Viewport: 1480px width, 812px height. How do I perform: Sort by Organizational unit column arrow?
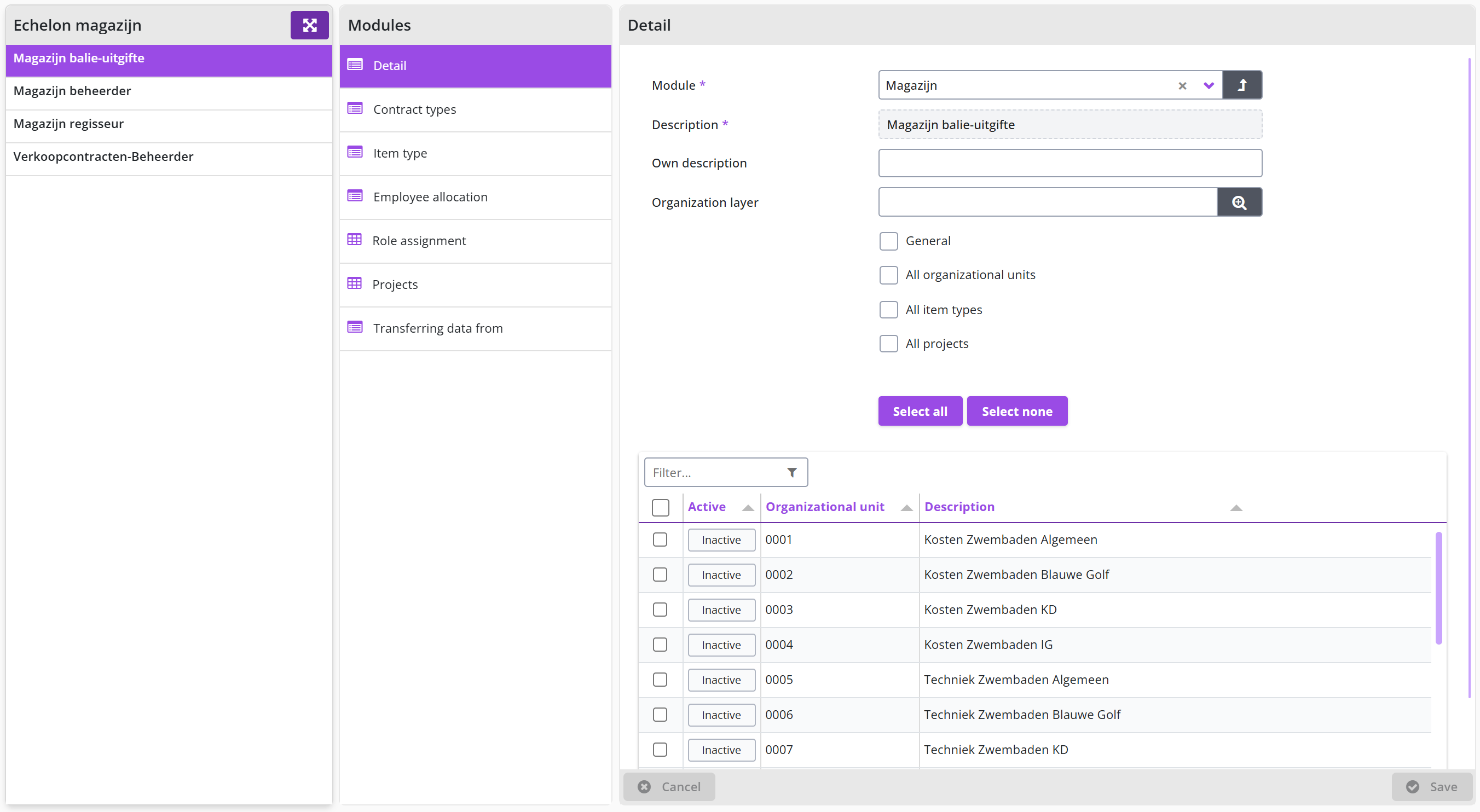click(906, 508)
